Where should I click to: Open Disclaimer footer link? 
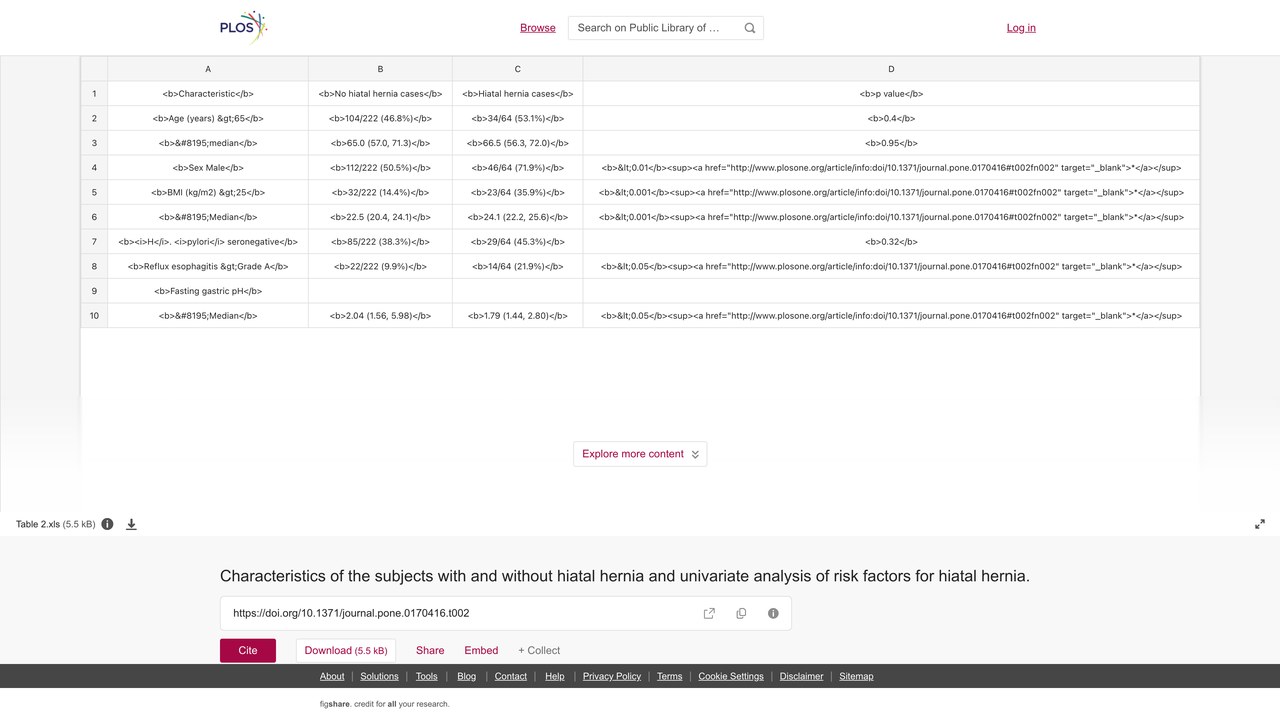802,676
